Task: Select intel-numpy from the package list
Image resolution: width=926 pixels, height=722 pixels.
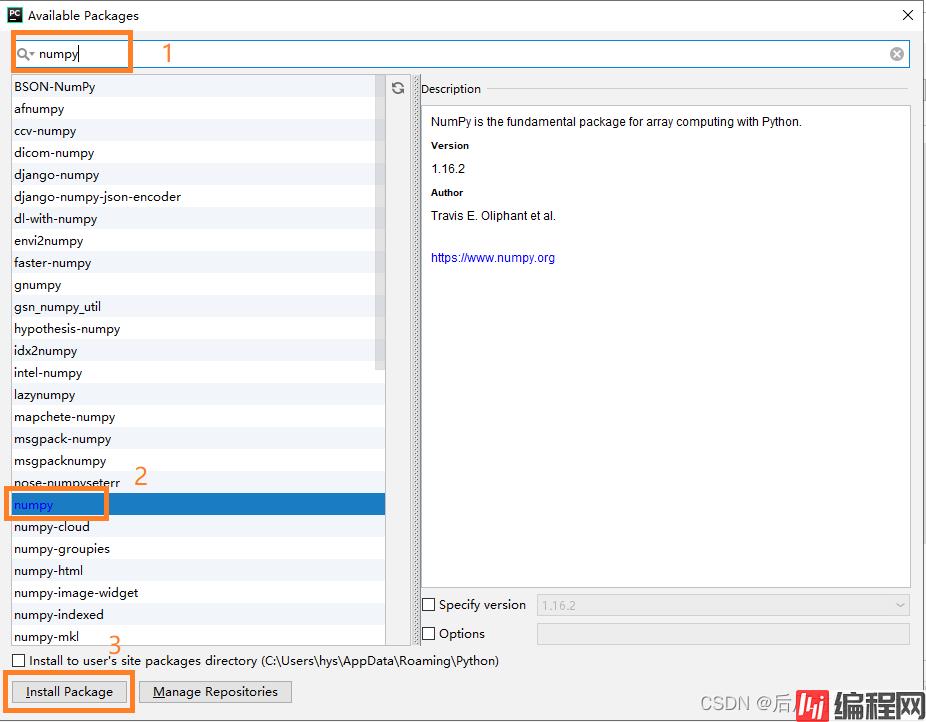Action: [48, 373]
